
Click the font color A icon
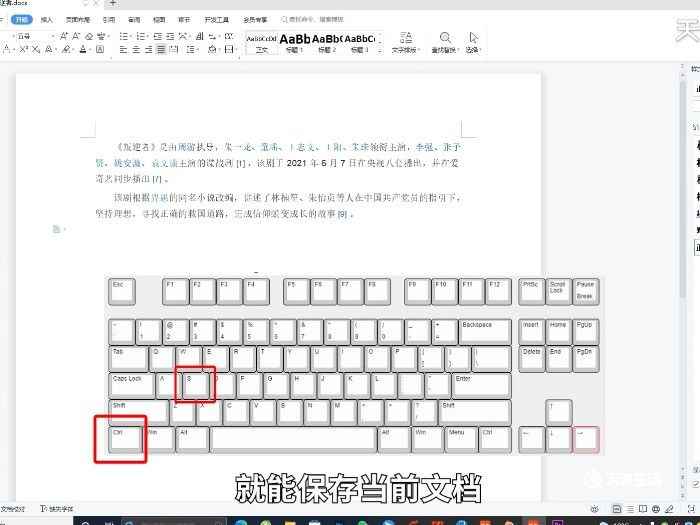[83, 50]
